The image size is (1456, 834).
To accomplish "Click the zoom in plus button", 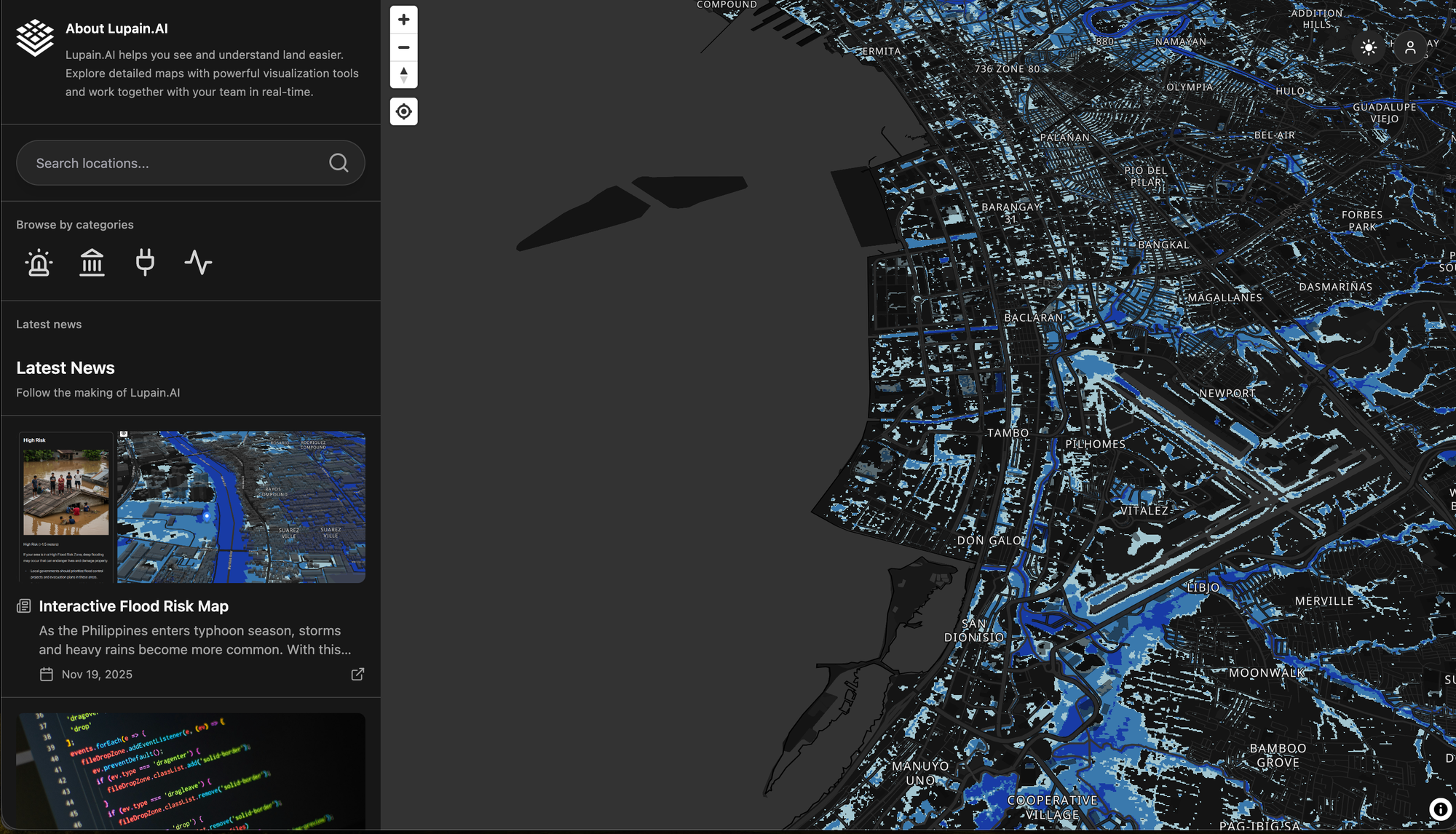I will coord(403,20).
